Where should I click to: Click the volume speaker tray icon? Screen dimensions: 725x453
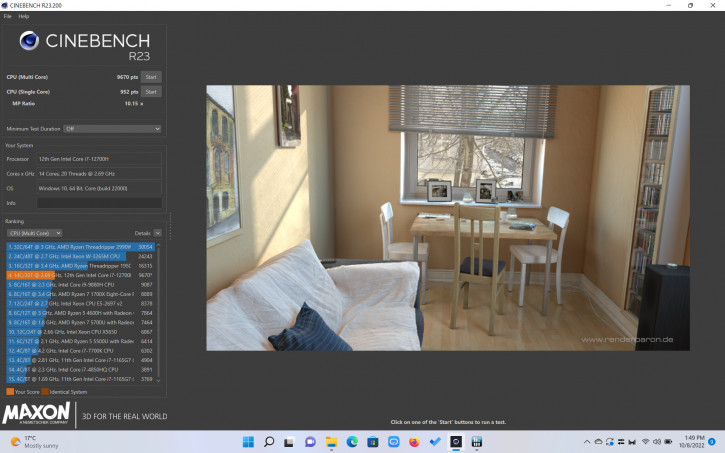[657, 442]
